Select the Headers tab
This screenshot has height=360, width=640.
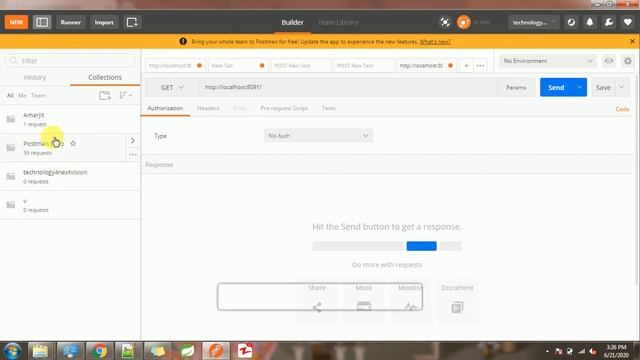pyautogui.click(x=208, y=108)
